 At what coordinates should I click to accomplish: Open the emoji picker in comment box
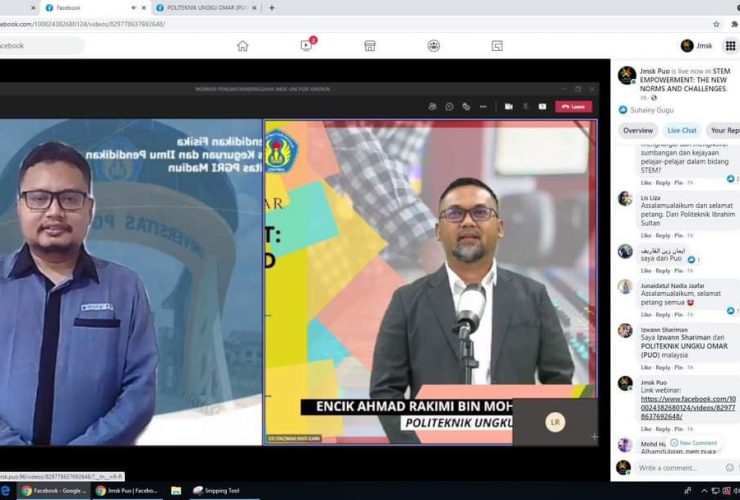pyautogui.click(x=730, y=468)
